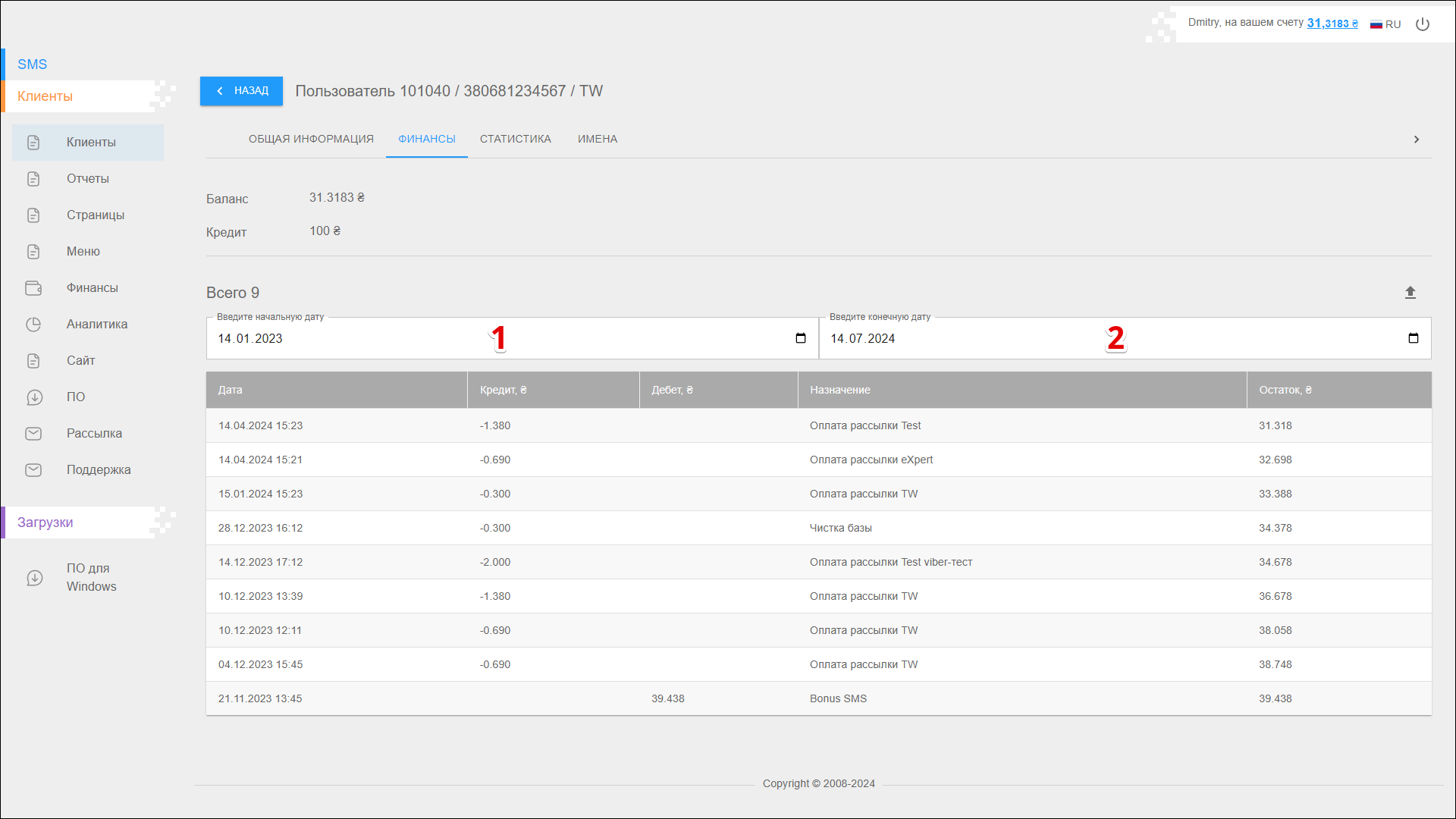Open Финансы in the sidebar
The width and height of the screenshot is (1456, 819).
[x=92, y=288]
